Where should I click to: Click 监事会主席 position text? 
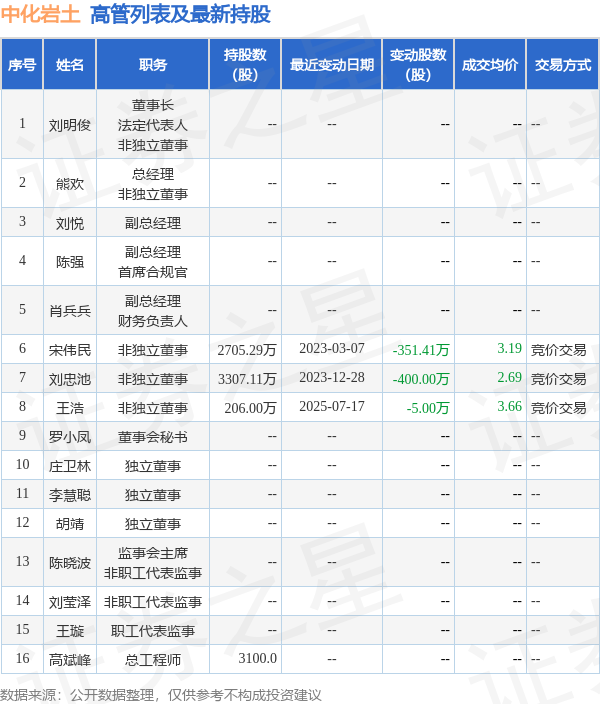coord(153,553)
